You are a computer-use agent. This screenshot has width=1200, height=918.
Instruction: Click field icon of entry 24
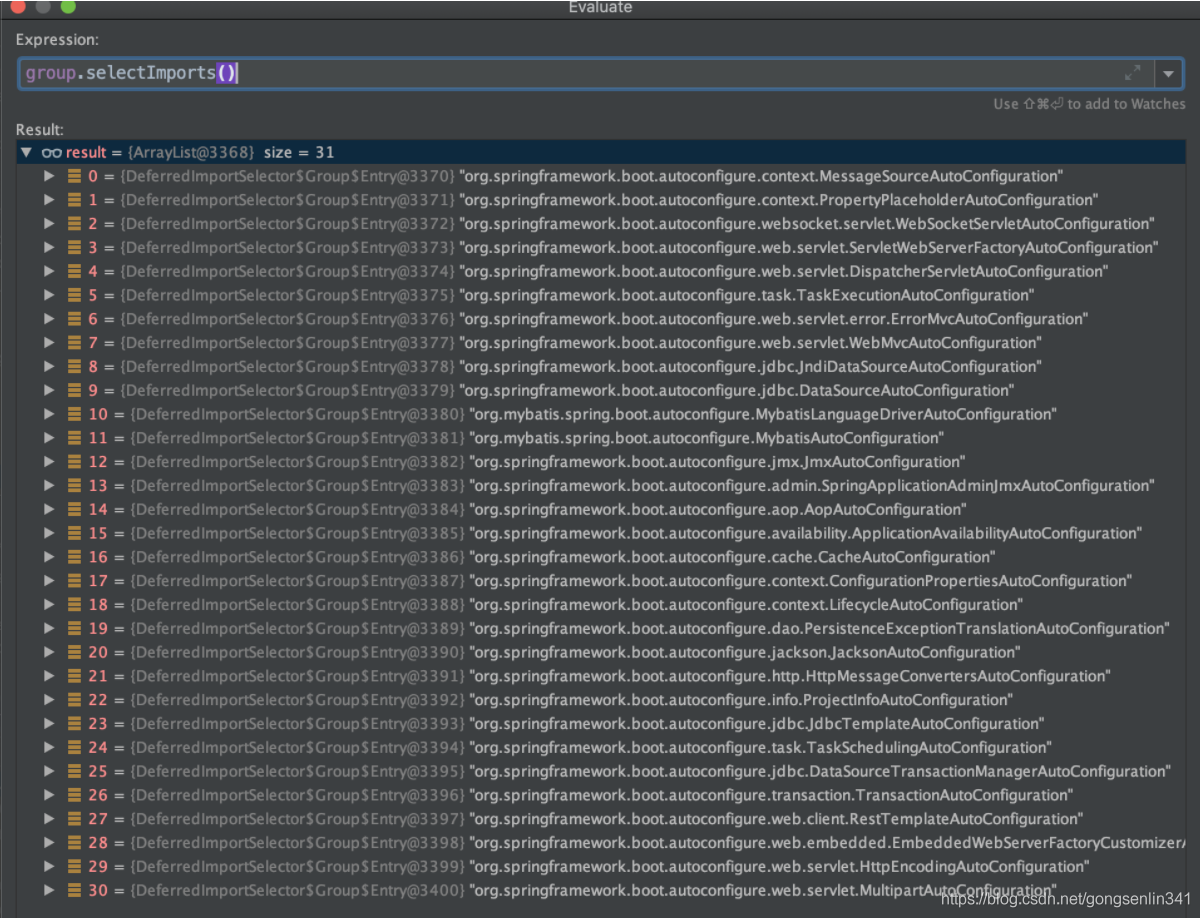coord(74,748)
